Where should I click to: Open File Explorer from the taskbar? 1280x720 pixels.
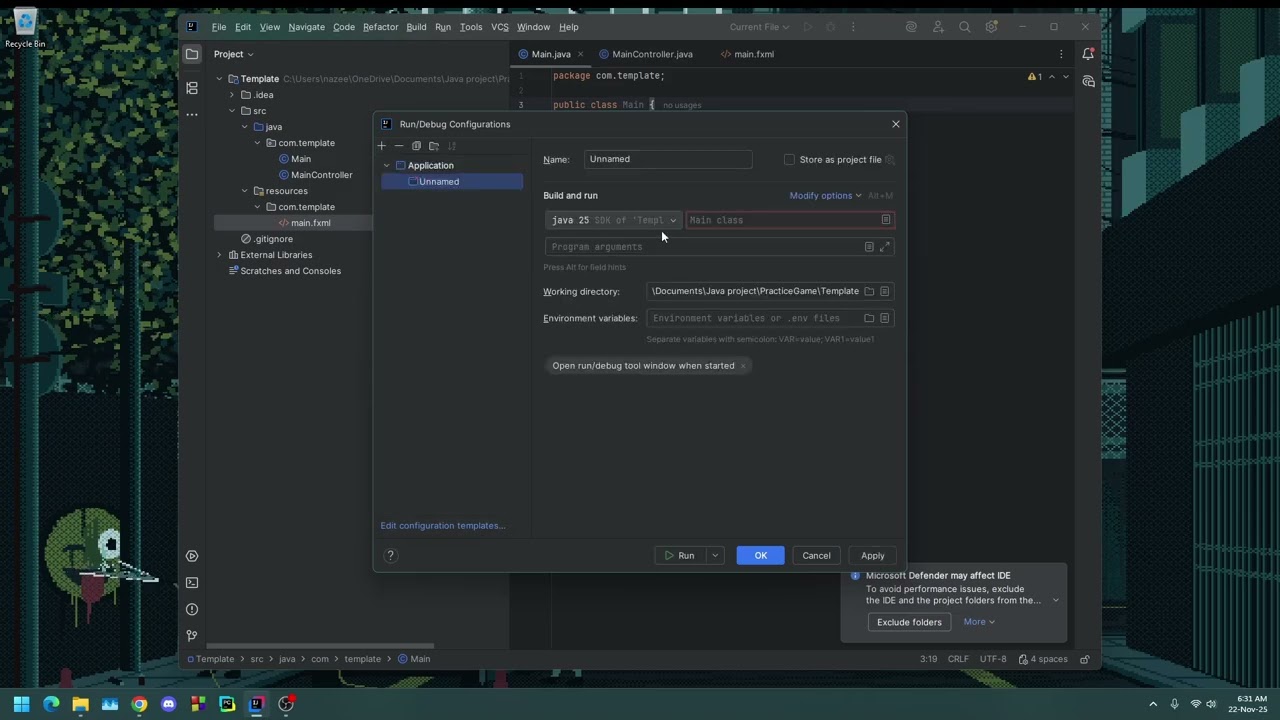[x=80, y=704]
